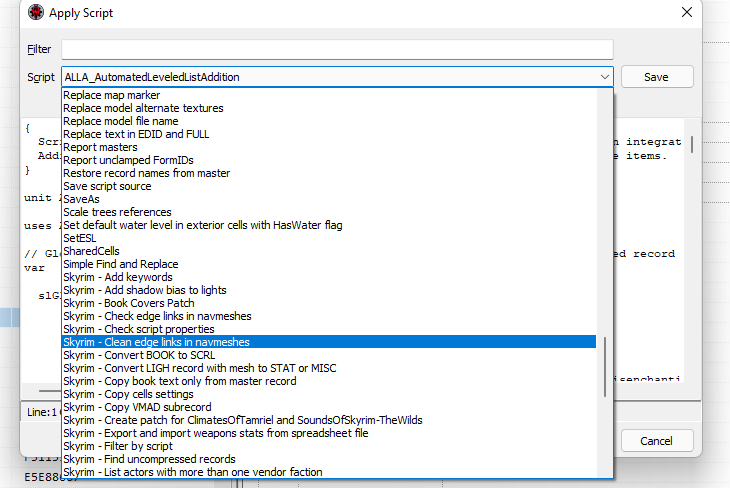Select 'Skyrim - Convert LIGH record with mesh'

point(329,368)
